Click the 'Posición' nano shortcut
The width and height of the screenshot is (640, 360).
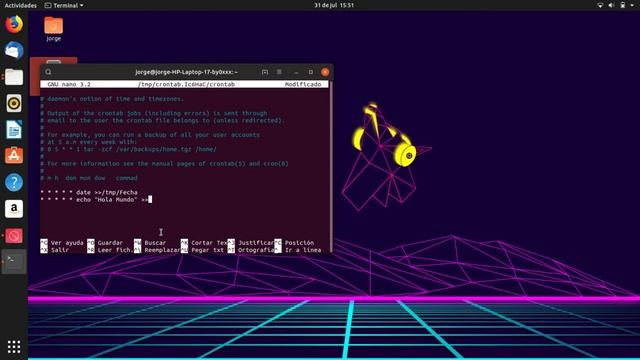(295, 242)
